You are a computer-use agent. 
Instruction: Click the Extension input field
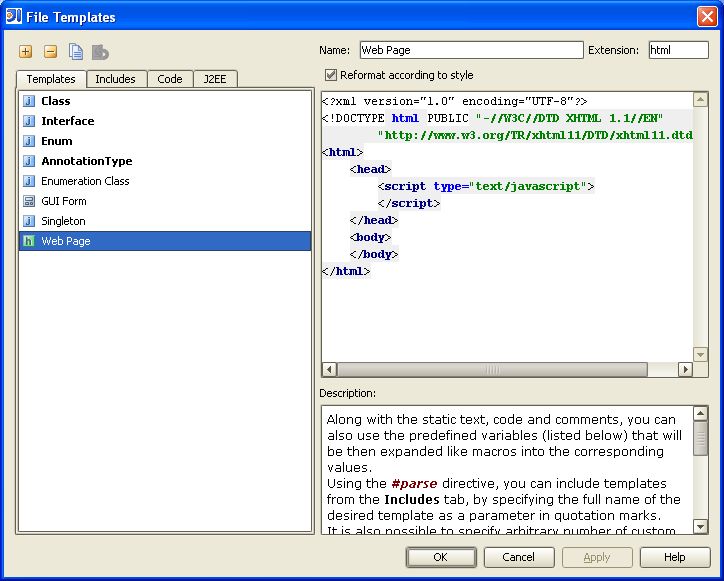coord(678,50)
